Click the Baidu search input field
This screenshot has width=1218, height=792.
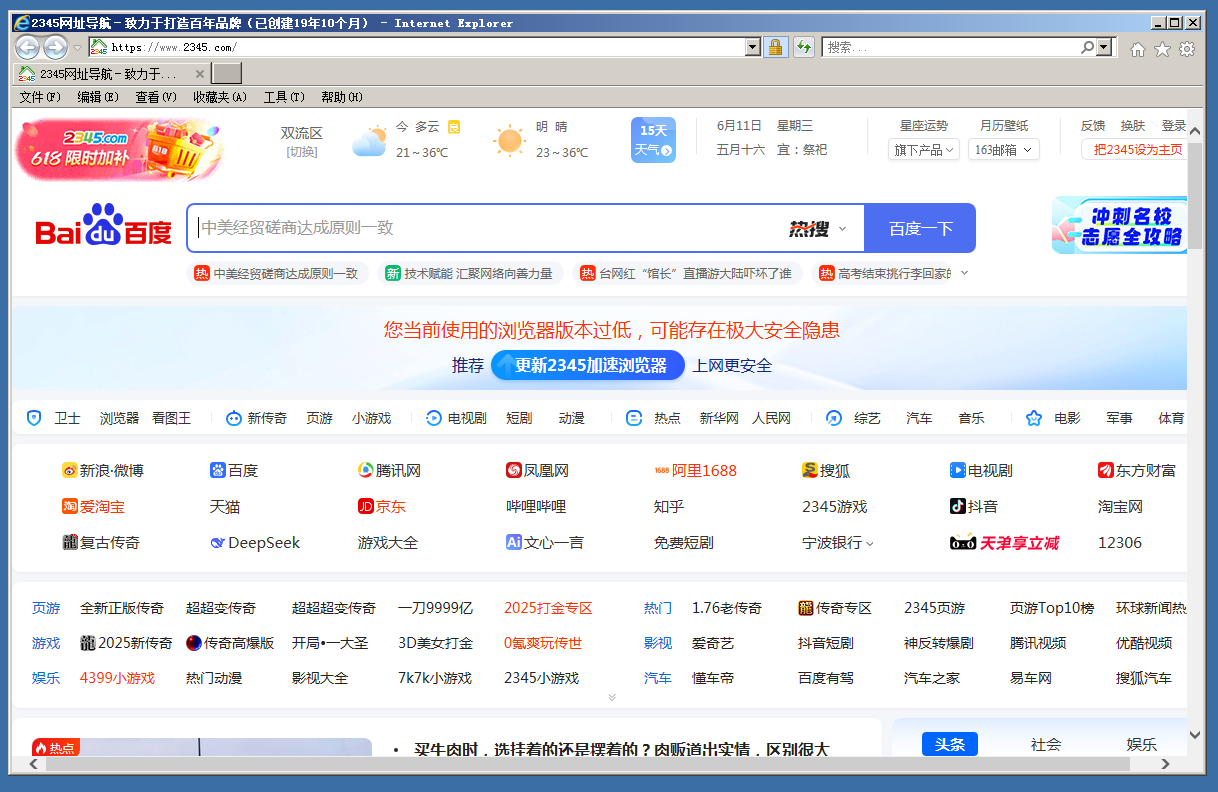point(485,228)
